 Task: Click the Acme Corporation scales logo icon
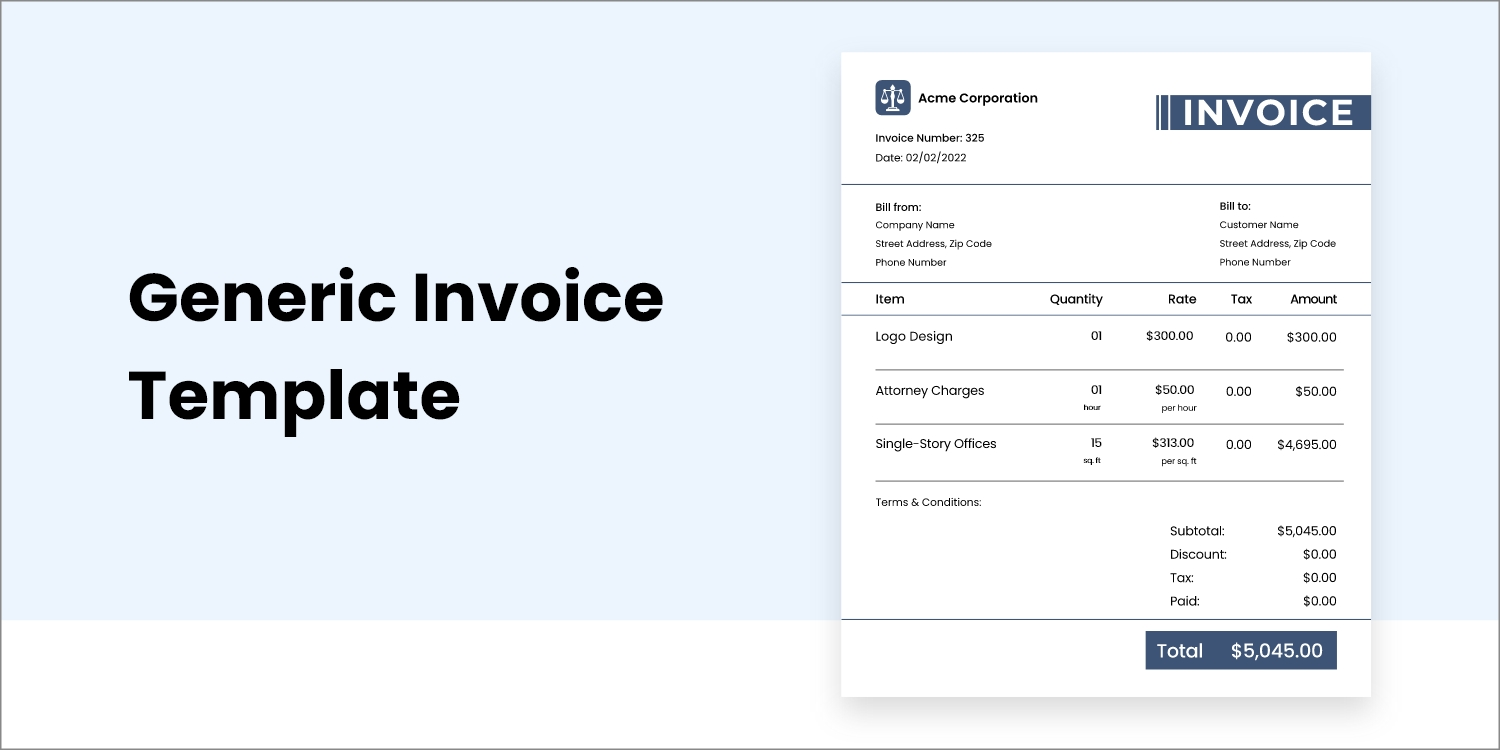(x=893, y=98)
